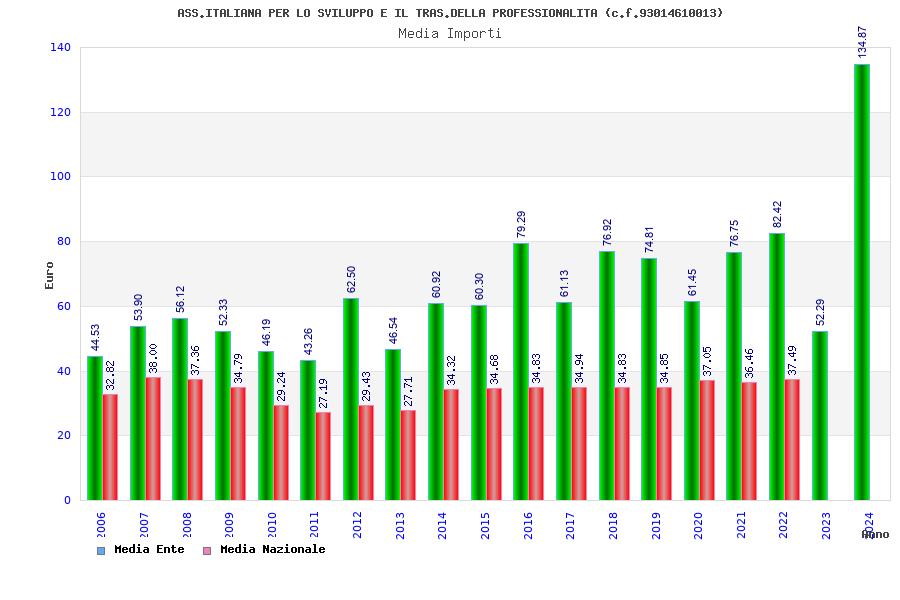Click the value label 82.42
Screen dimensions: 900x600
[x=777, y=214]
